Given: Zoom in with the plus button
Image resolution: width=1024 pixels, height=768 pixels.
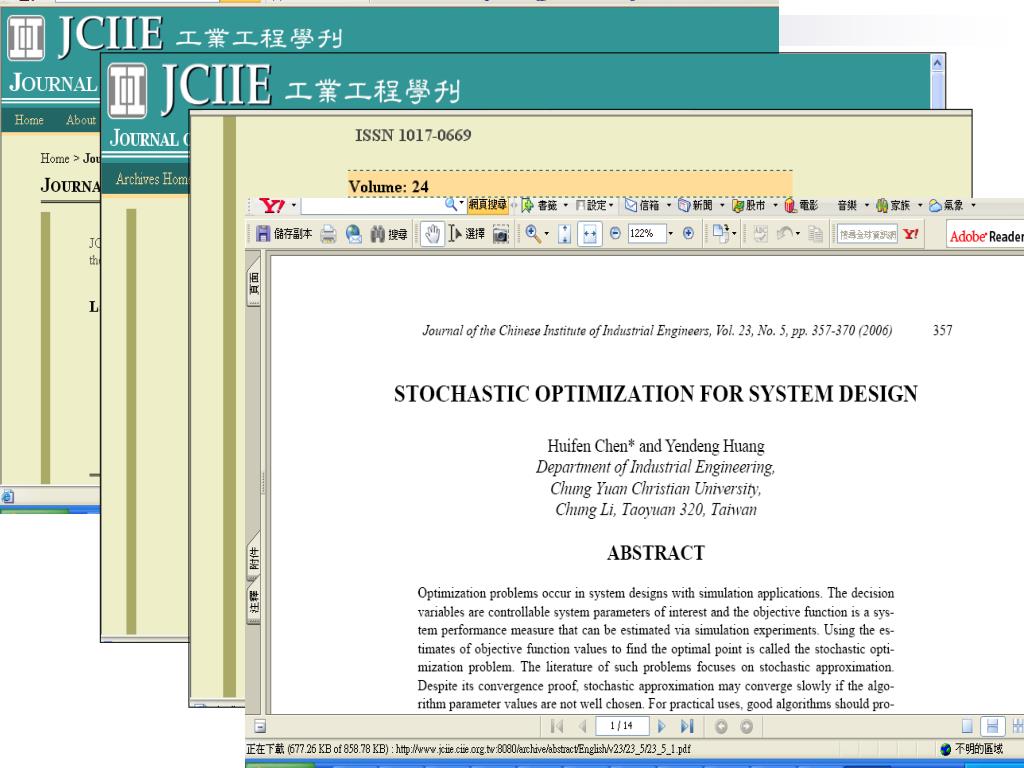Looking at the screenshot, I should click(688, 233).
